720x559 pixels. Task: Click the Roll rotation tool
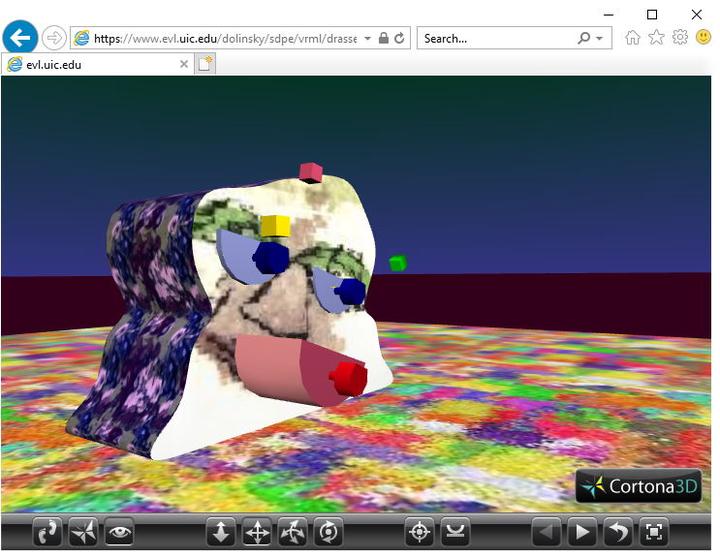(328, 532)
